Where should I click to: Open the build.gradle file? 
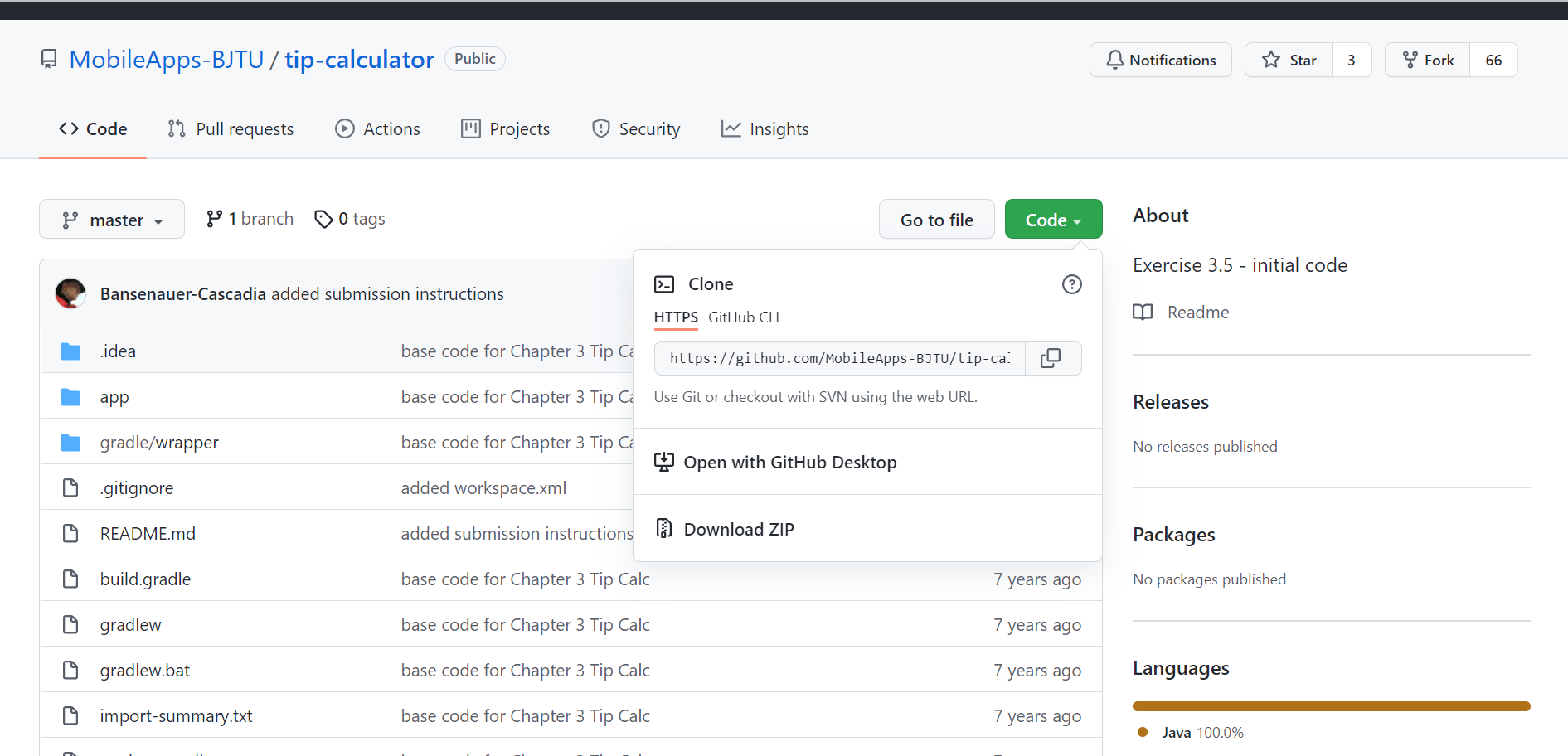(145, 579)
